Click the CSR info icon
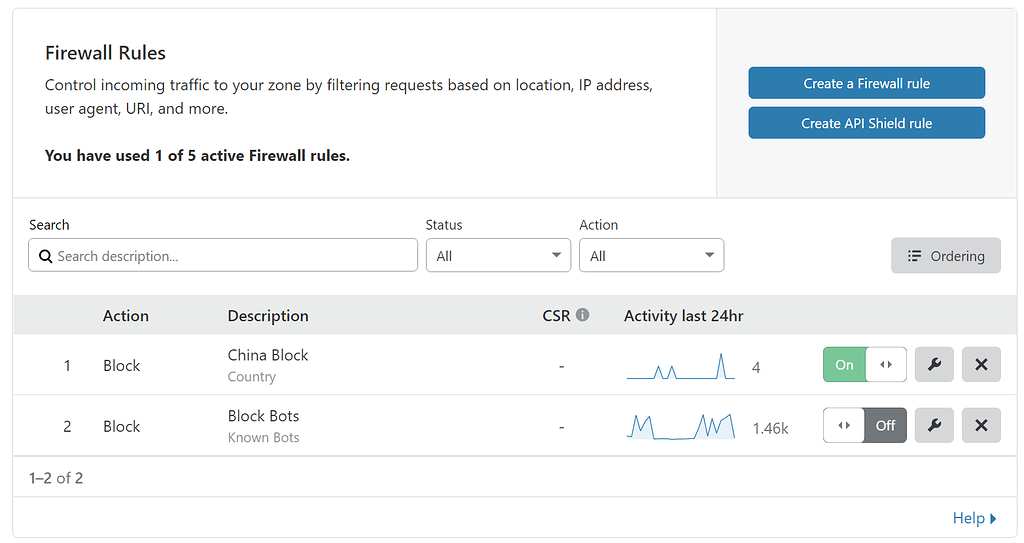 point(582,315)
